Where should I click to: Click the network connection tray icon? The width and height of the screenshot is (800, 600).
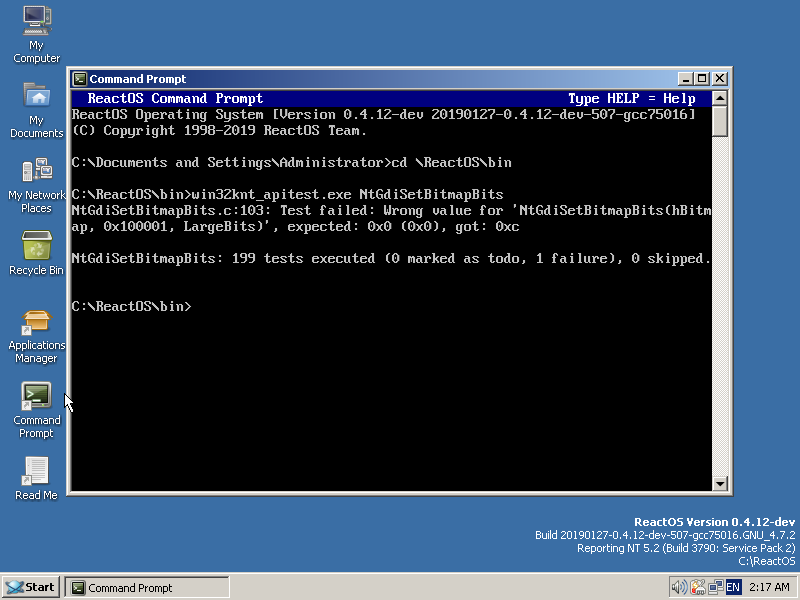(x=715, y=587)
